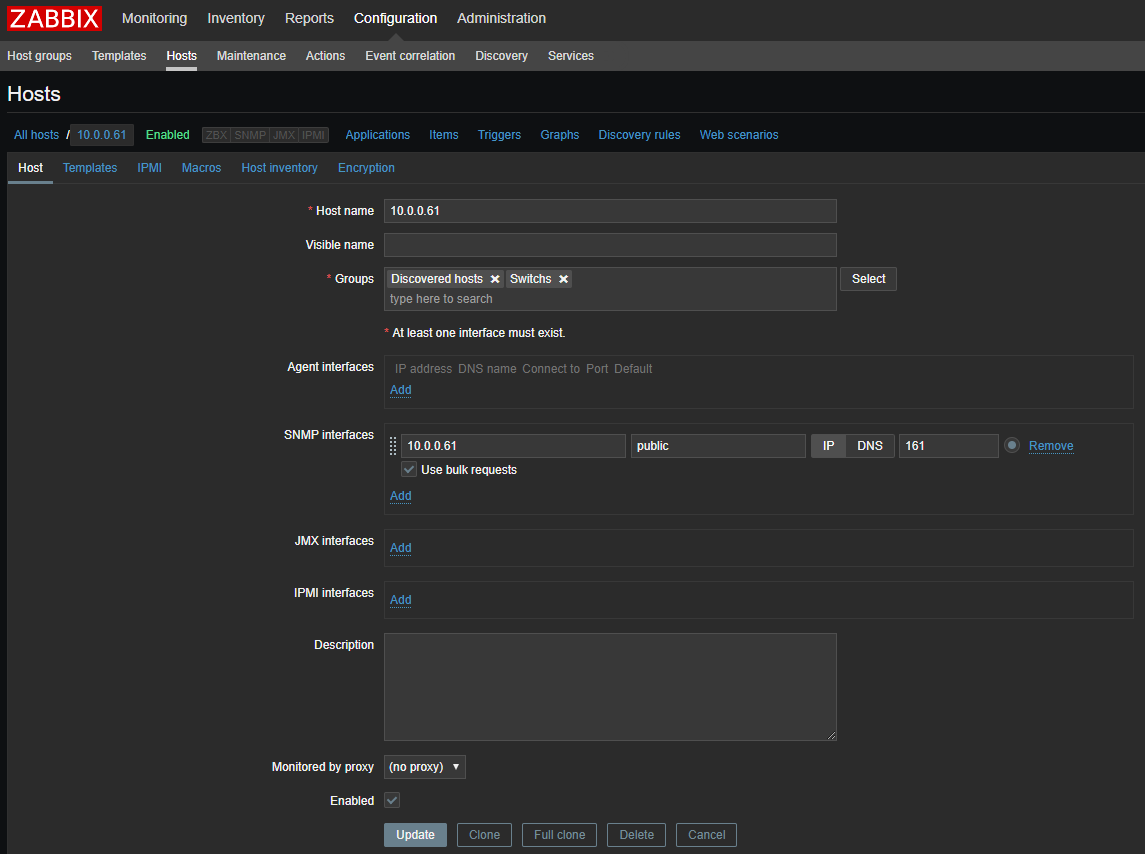Screen dimensions: 1145x854
Task: Click Remove link for SNMP interface
Action: (1051, 446)
